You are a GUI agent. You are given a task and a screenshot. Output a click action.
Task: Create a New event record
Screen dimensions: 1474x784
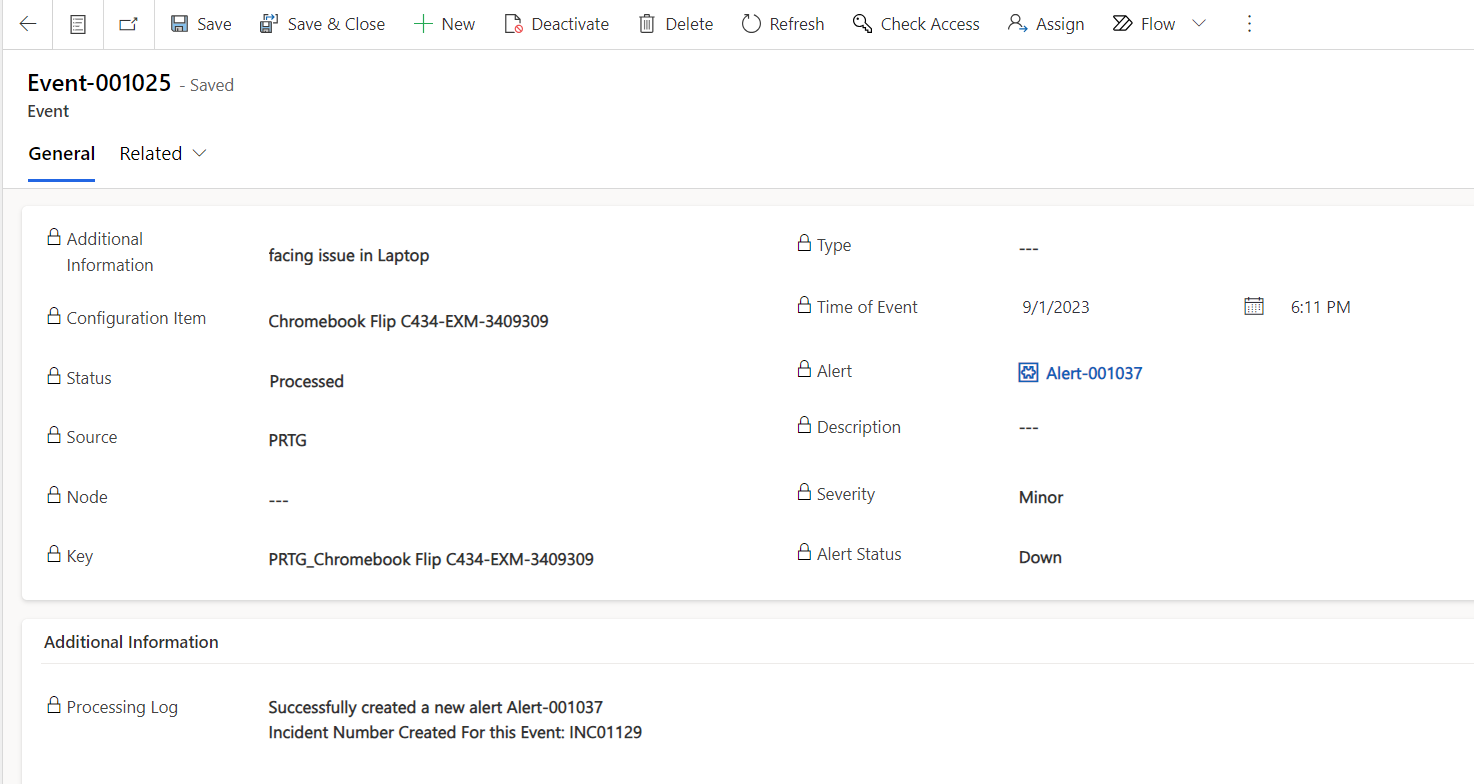pyautogui.click(x=445, y=24)
